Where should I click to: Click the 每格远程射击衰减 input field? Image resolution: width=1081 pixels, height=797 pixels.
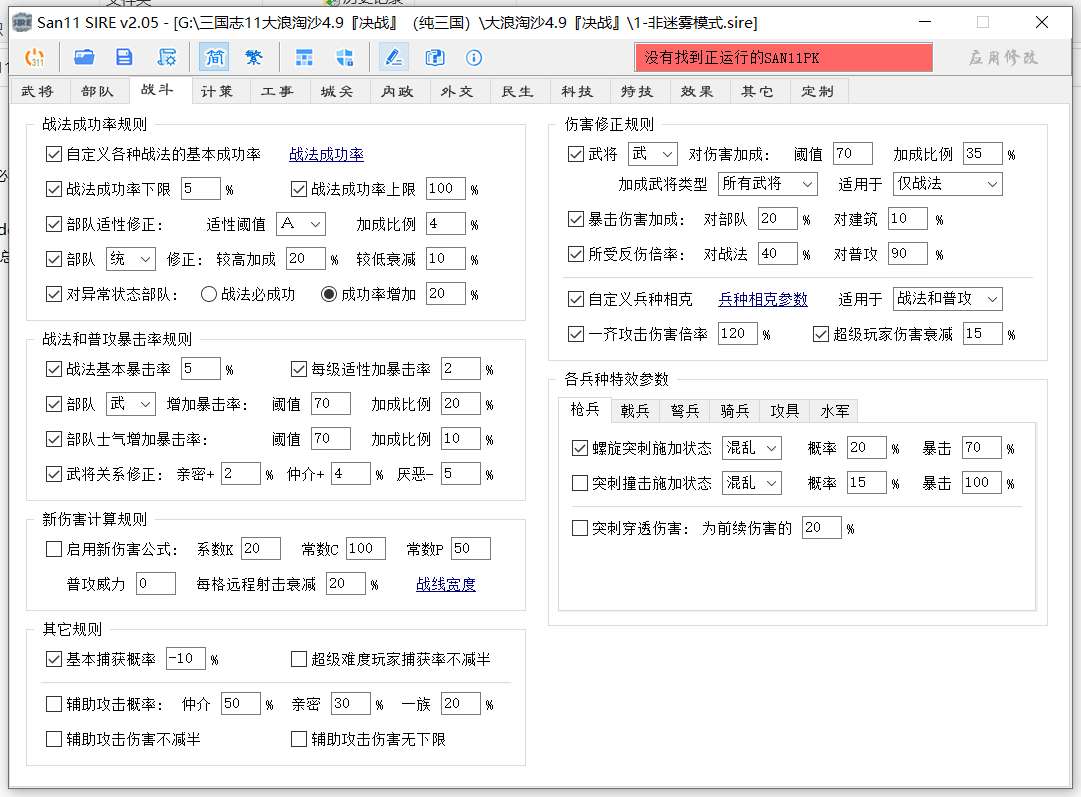345,583
